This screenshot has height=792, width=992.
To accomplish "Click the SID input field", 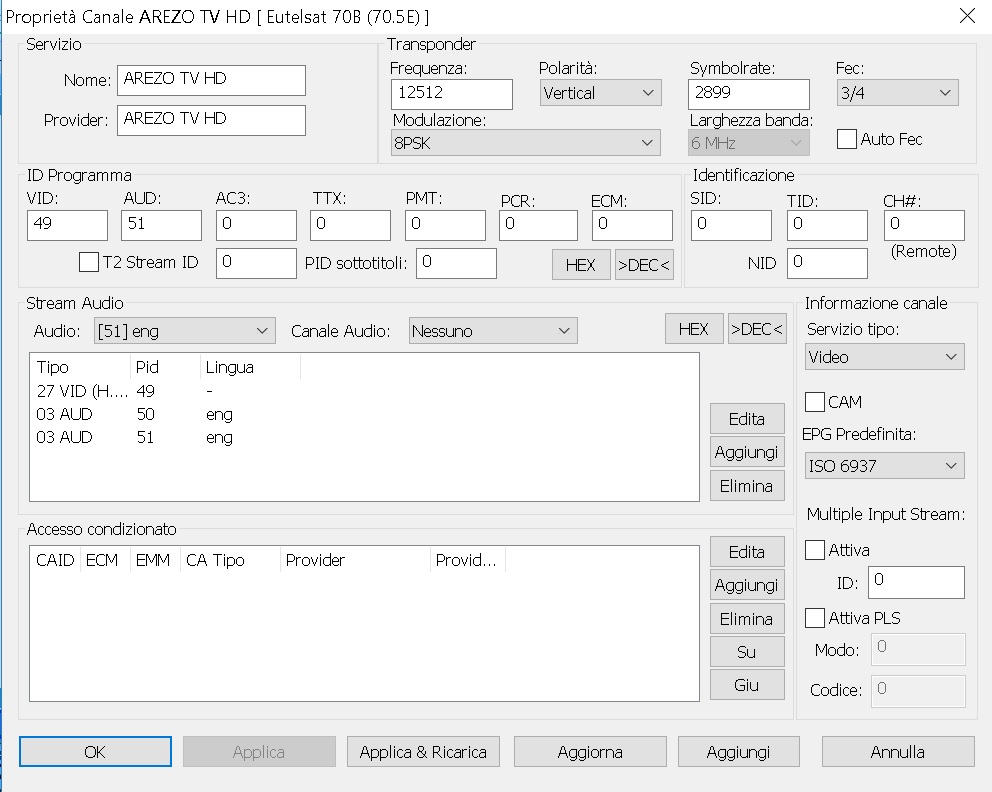I will coord(731,225).
